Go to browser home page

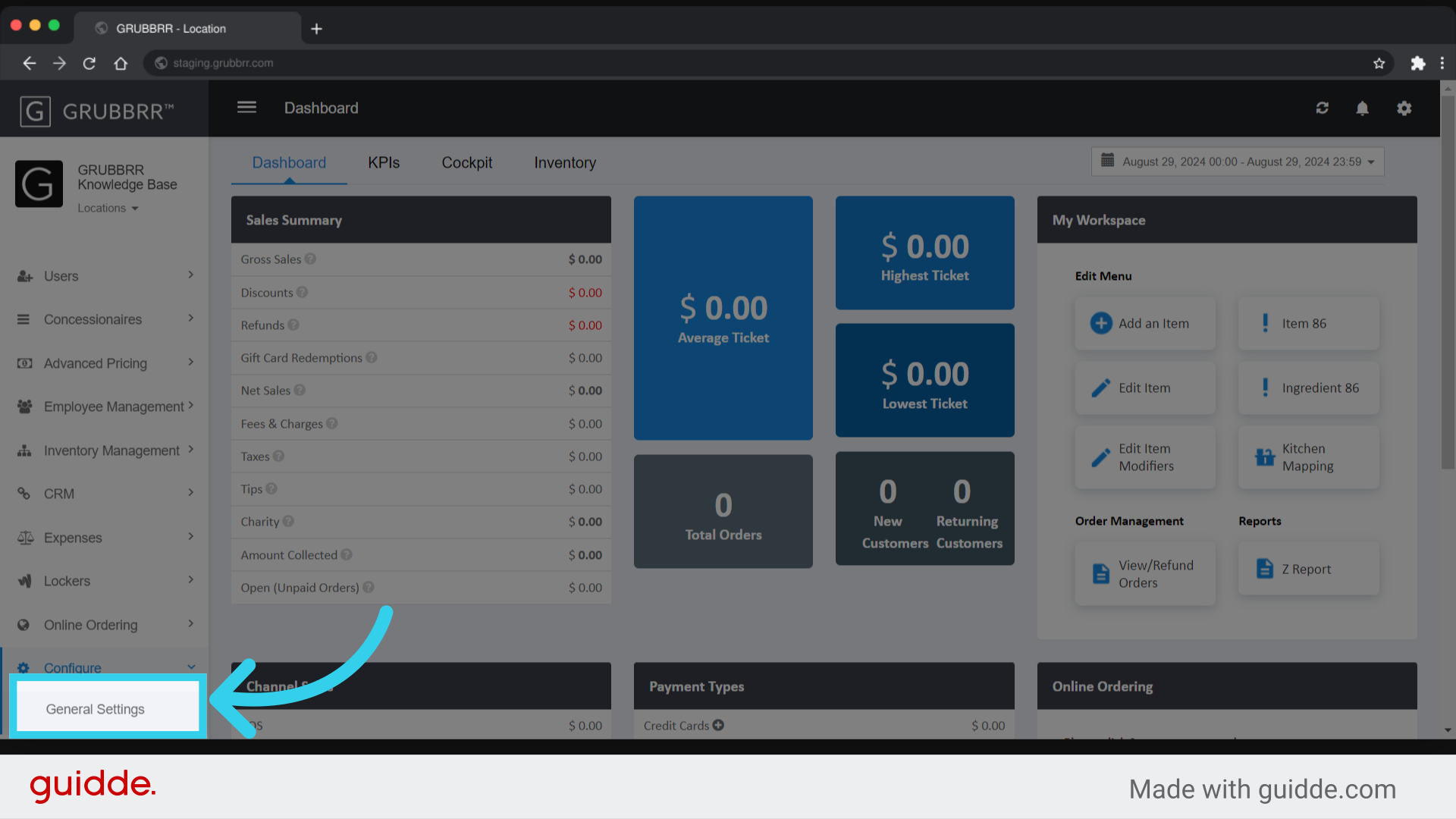121,63
